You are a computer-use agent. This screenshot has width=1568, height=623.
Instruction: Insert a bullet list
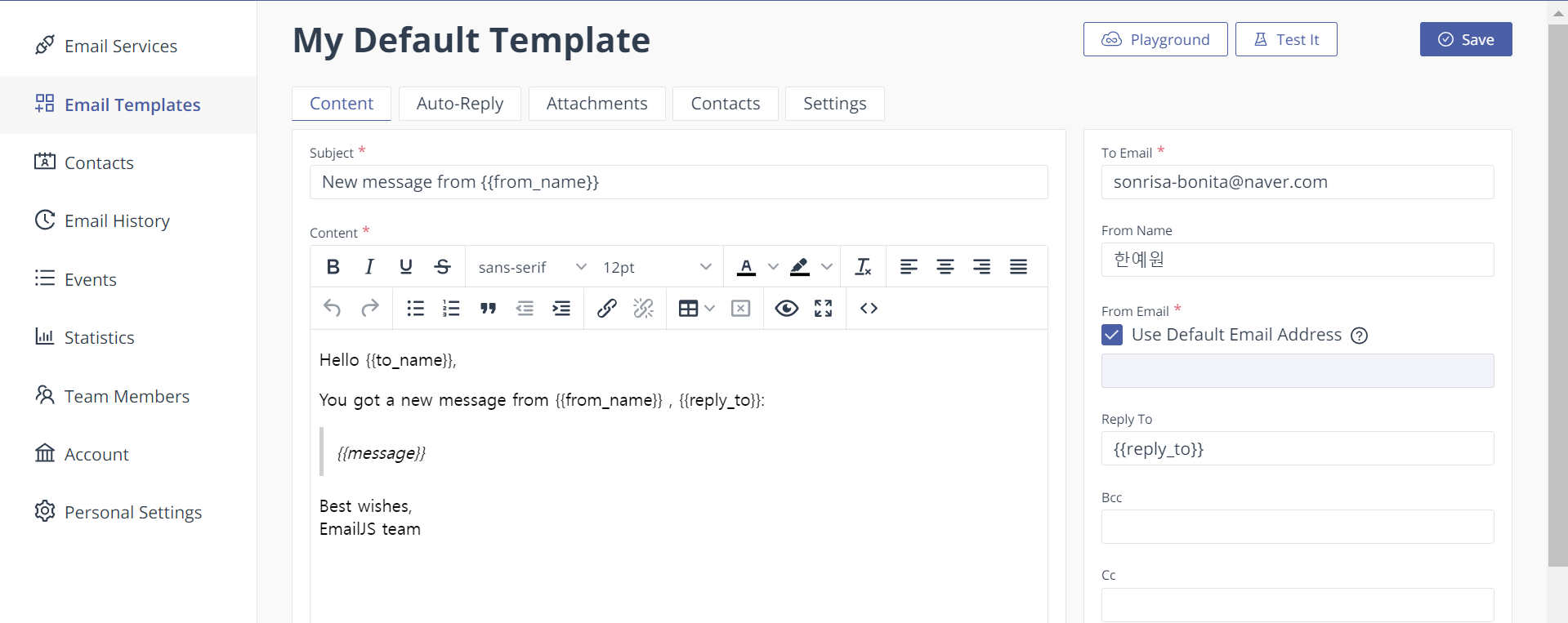click(415, 308)
